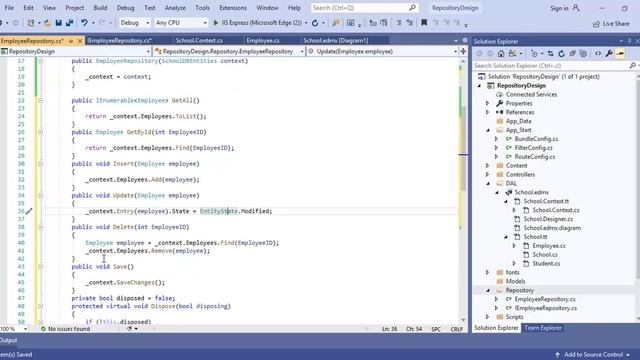This screenshot has height=360, width=640.
Task: Switch to the Team Explorer tab
Action: [543, 328]
